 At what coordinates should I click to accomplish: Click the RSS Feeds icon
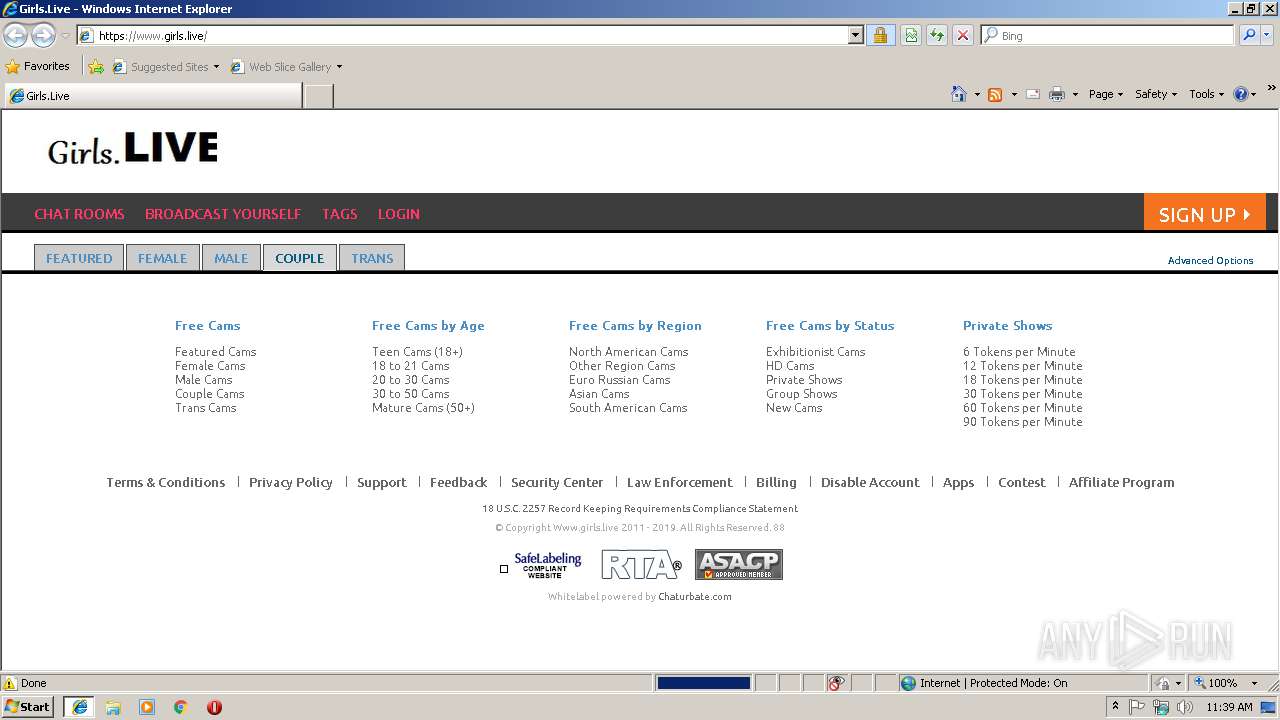995,94
